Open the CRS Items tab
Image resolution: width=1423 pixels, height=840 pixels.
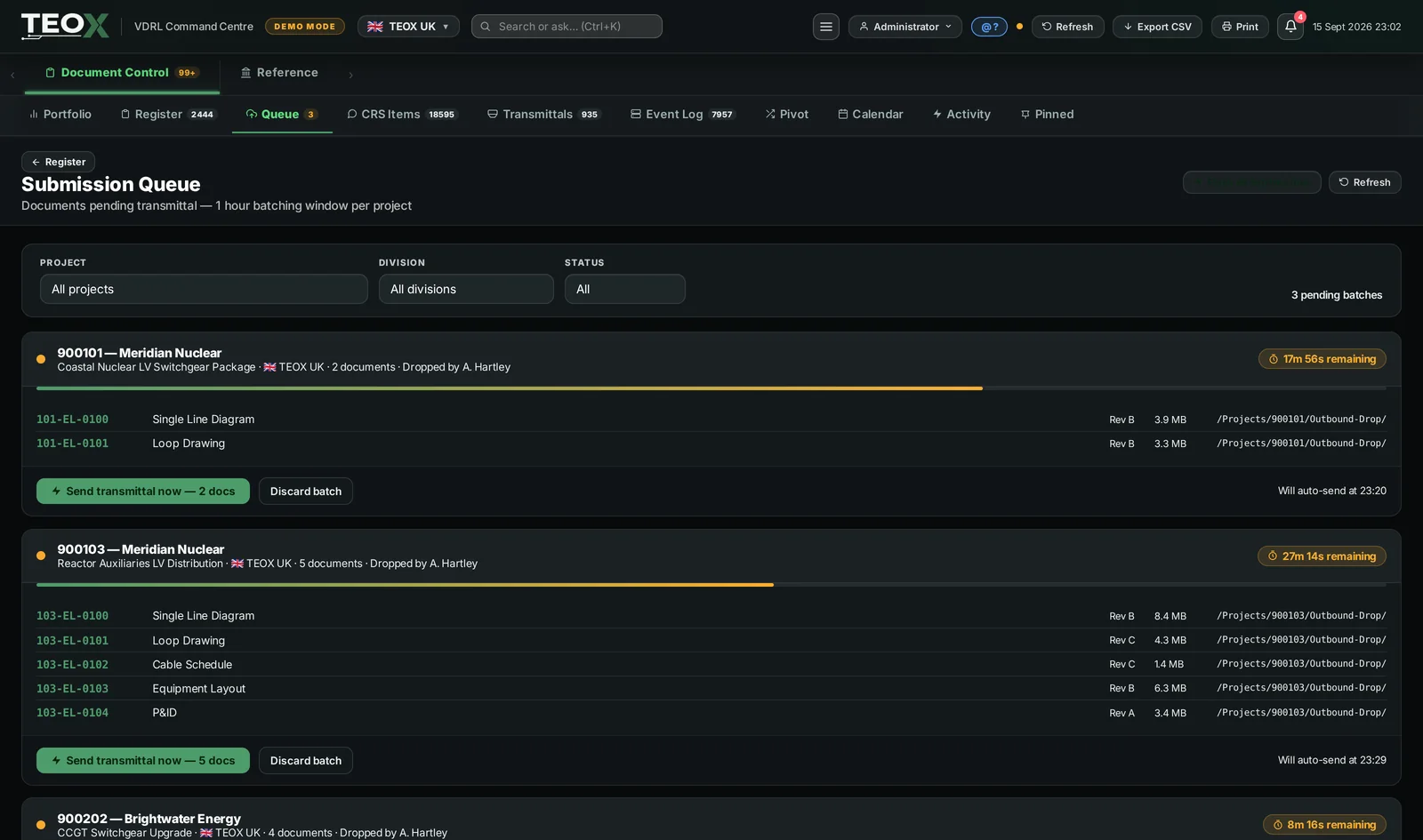tap(401, 114)
